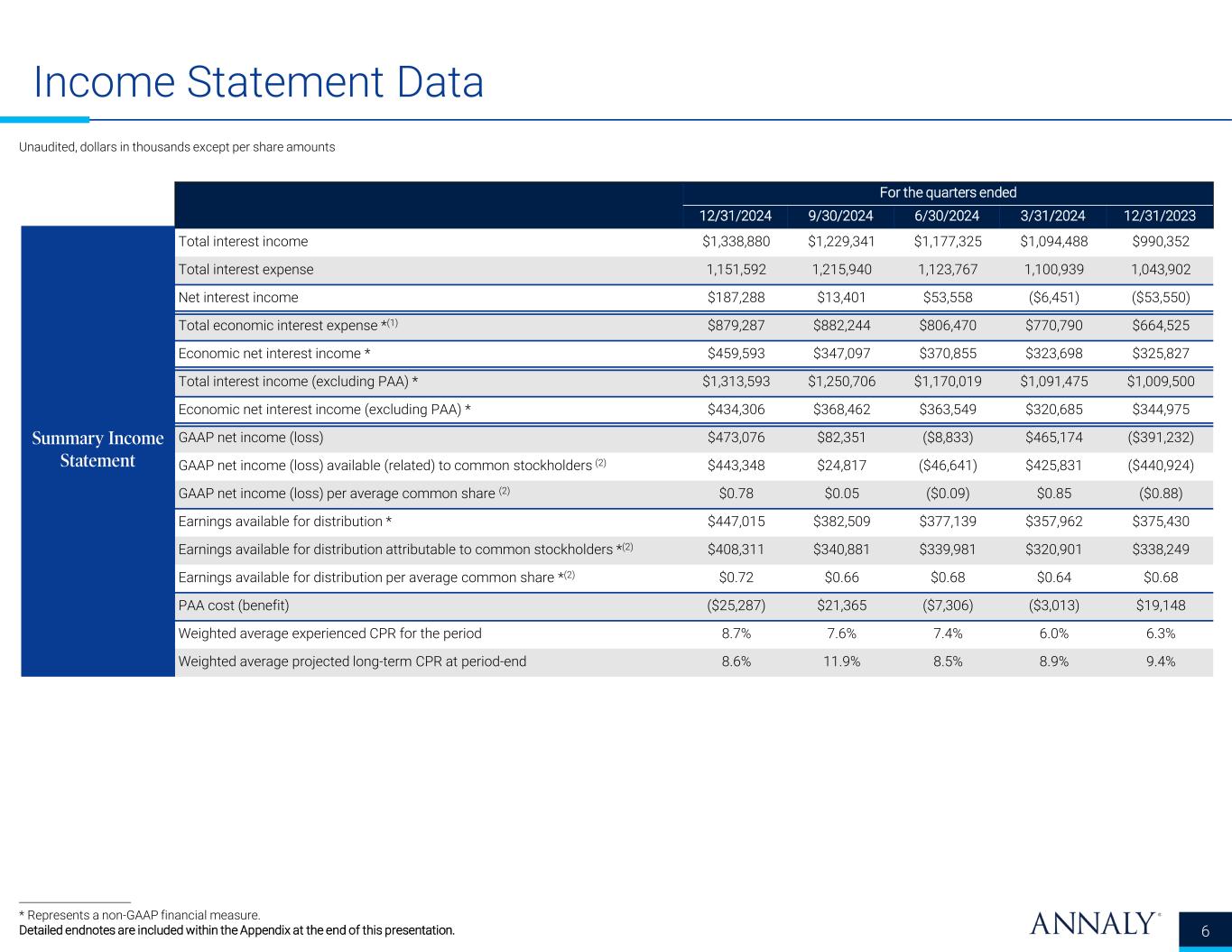Click the GAAP net income (loss) row label
The width and height of the screenshot is (1232, 952).
tap(251, 438)
